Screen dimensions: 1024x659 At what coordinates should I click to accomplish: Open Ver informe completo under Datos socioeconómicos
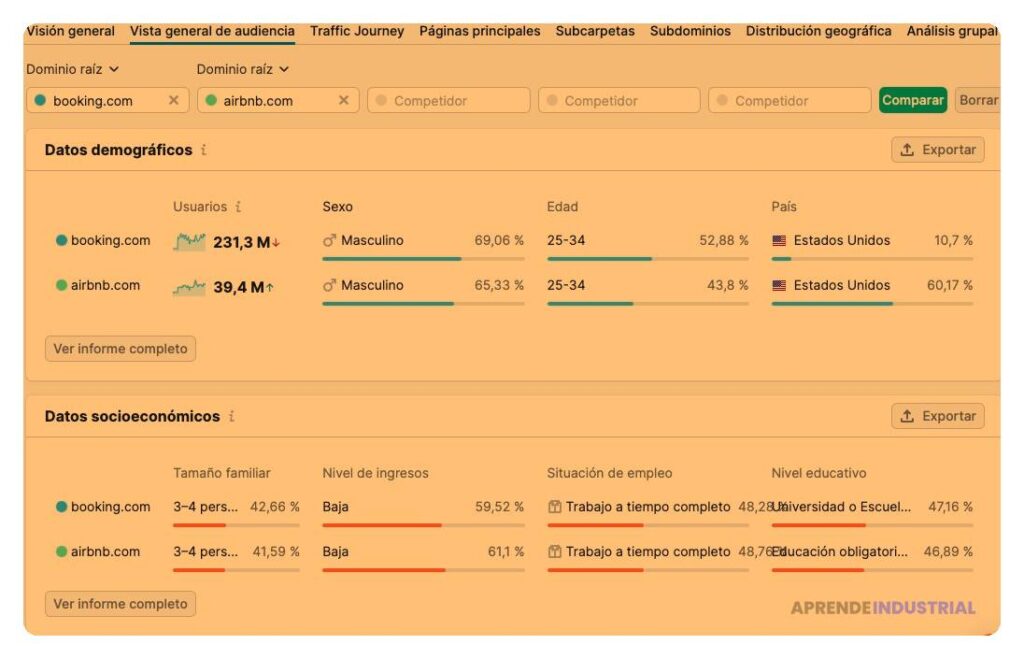point(120,604)
